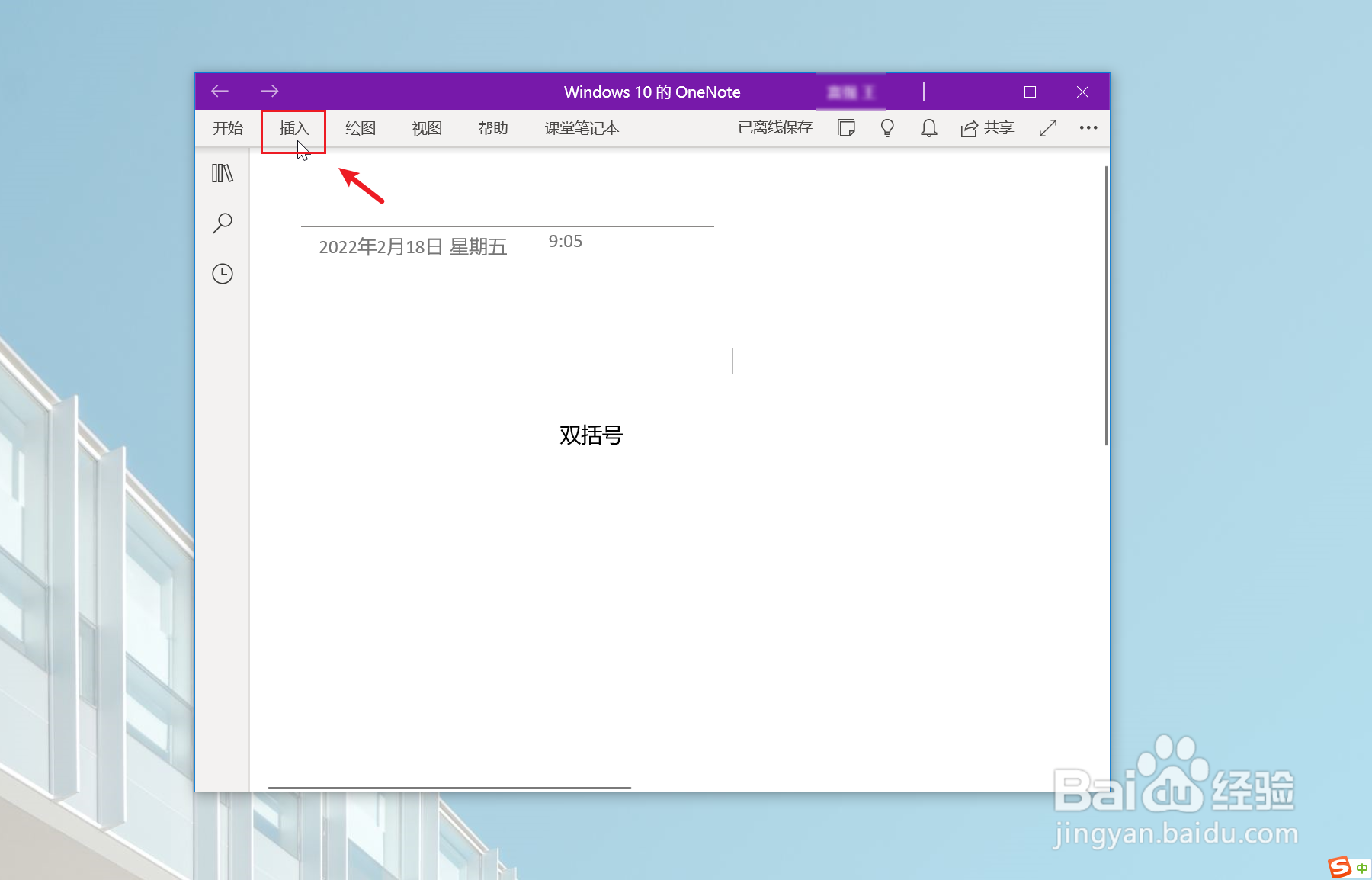Open the more options ellipsis menu
The height and width of the screenshot is (880, 1372).
coord(1088,127)
